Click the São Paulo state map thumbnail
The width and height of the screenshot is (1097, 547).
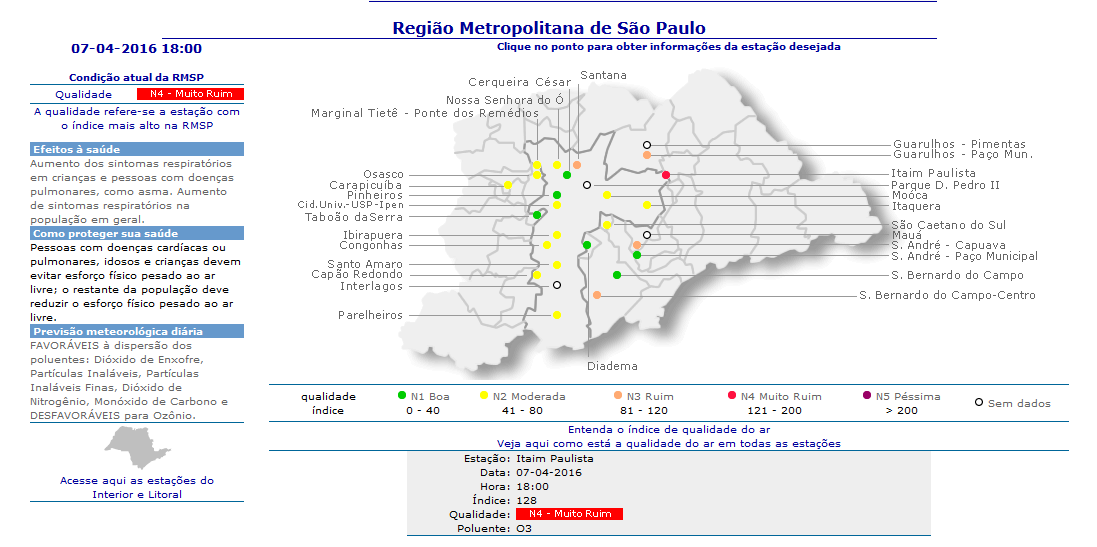[x=136, y=447]
